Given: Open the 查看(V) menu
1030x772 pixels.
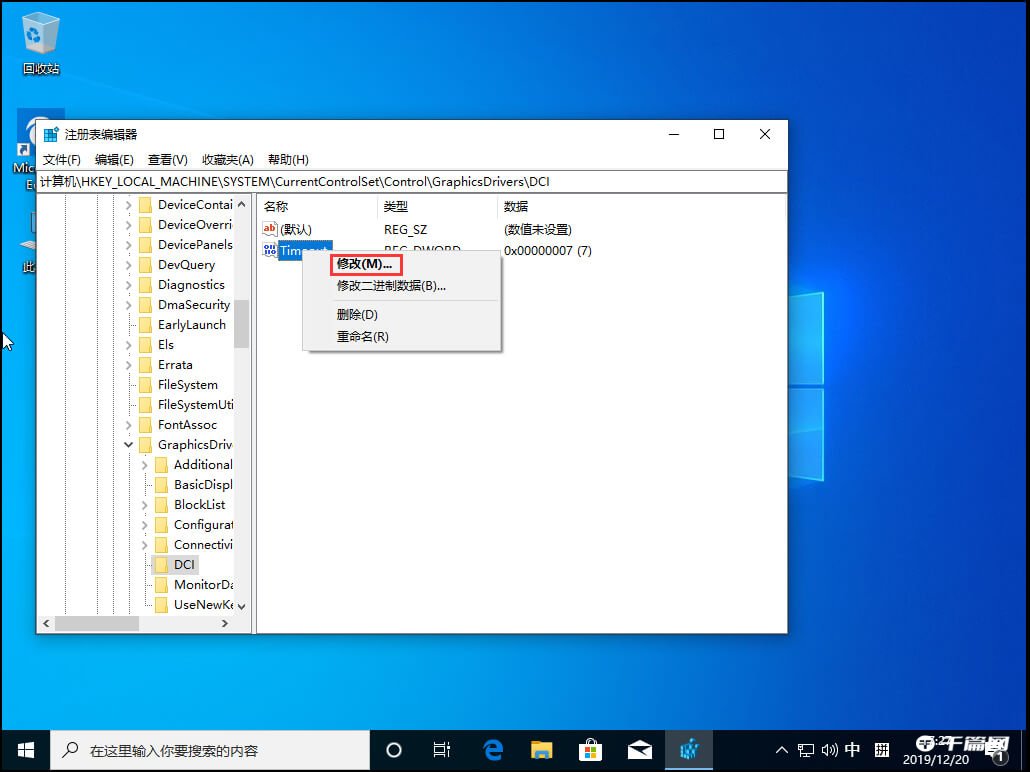Looking at the screenshot, I should [166, 159].
